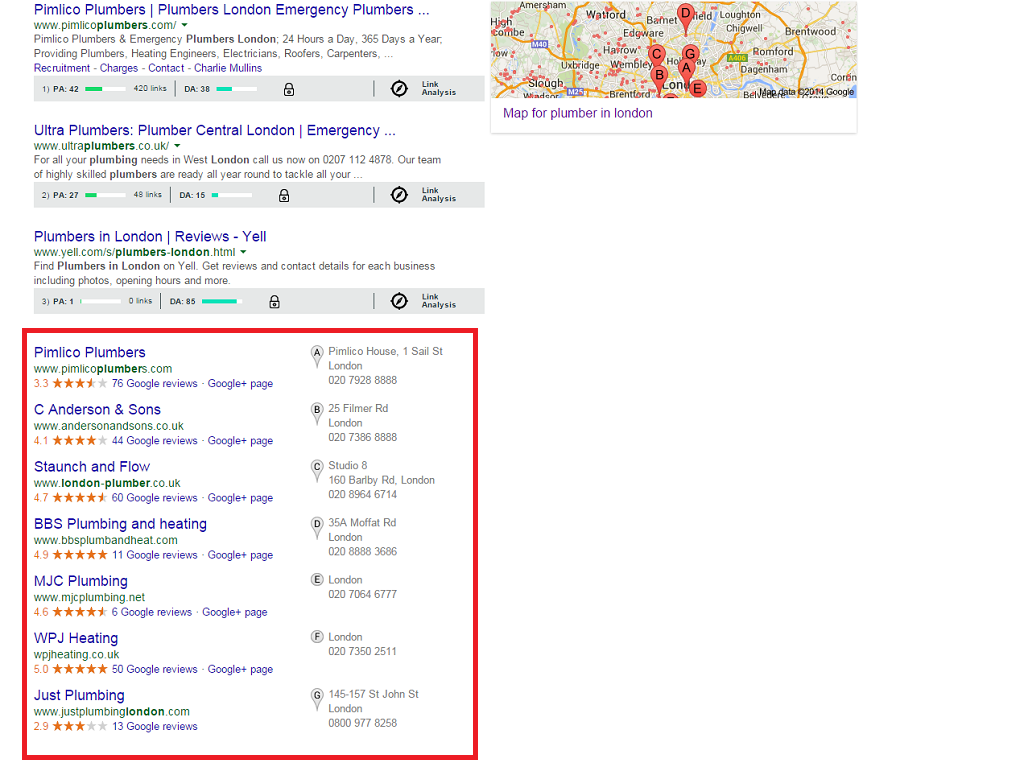Open Link Analysis compass icon for Pimlico Plumbers result
Viewport: 1024px width, 776px height.
click(x=399, y=89)
